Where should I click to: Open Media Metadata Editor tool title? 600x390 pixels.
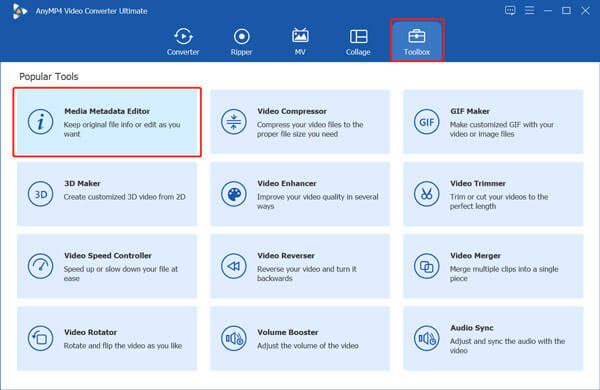107,111
